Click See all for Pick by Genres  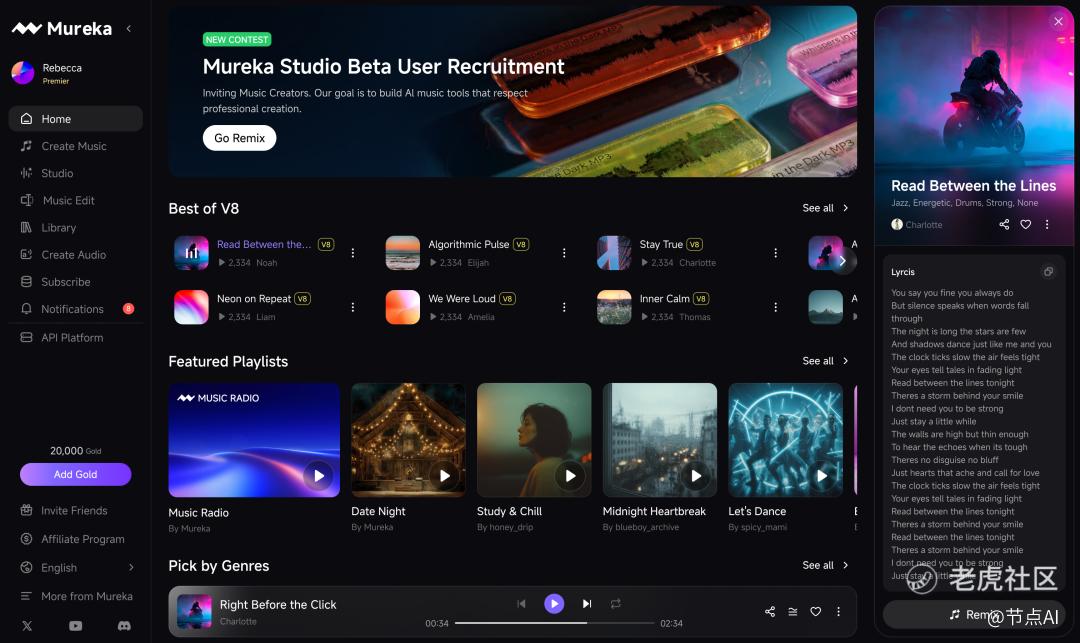825,565
